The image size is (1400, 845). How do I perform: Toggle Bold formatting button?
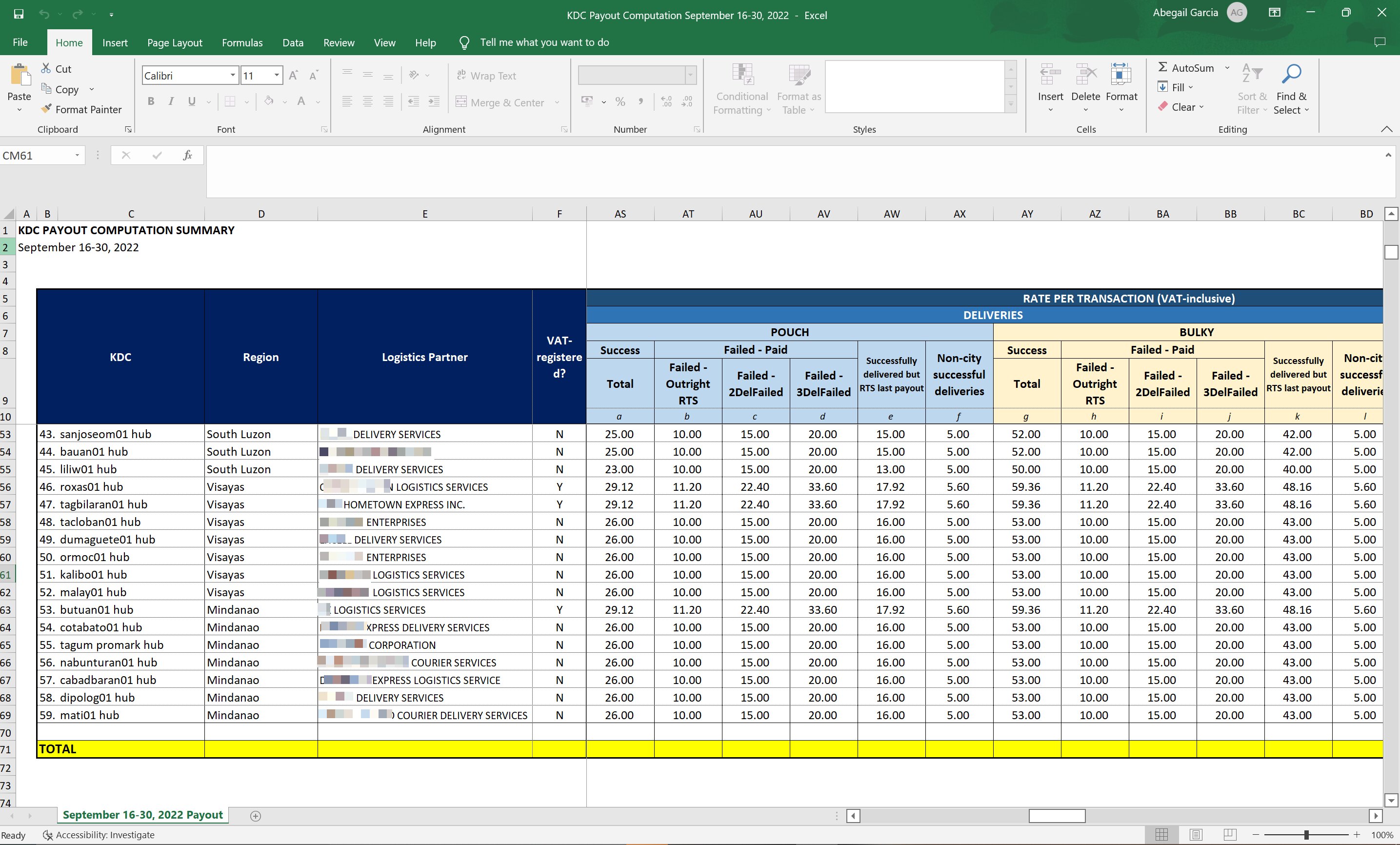(151, 101)
